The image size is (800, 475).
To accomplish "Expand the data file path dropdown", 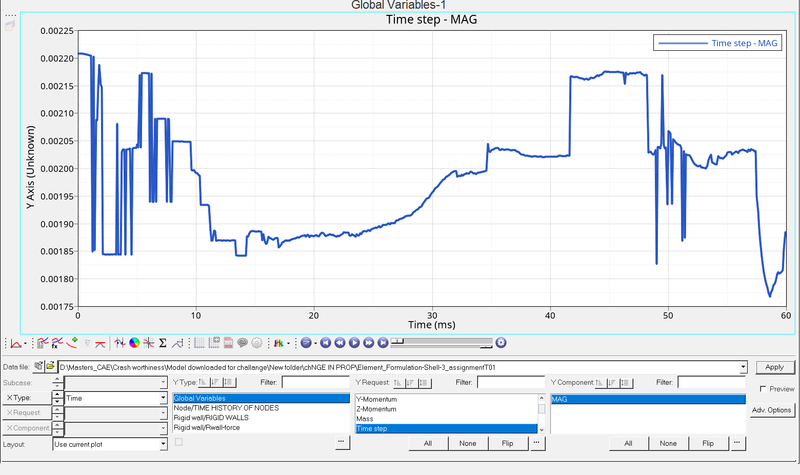I will pos(743,368).
